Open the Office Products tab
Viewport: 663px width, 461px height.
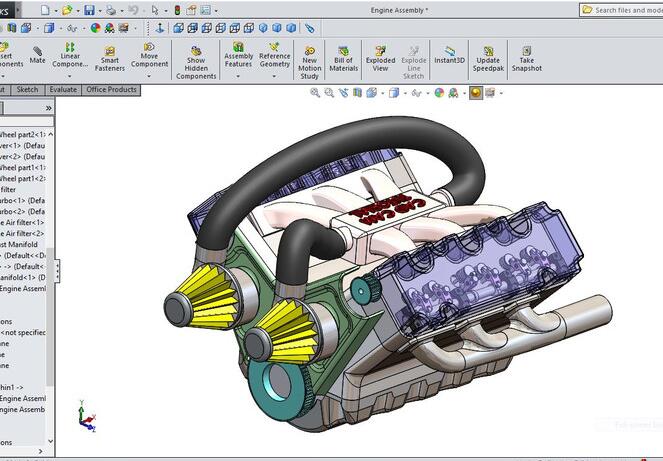(x=111, y=90)
